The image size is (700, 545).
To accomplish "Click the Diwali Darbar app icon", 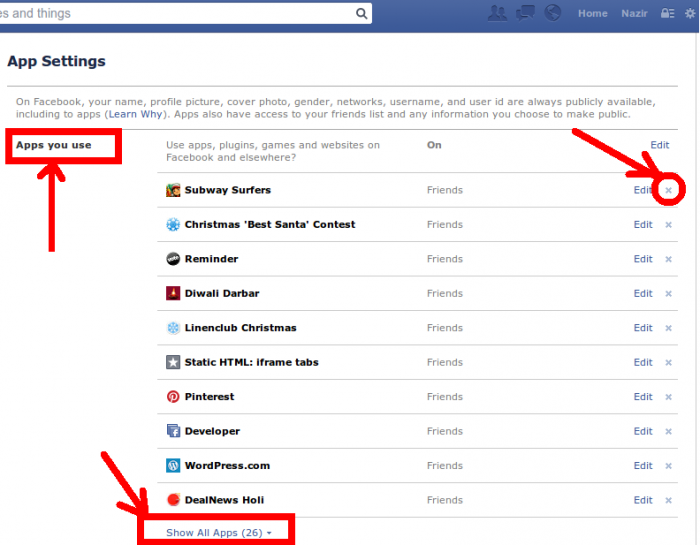I will point(173,293).
